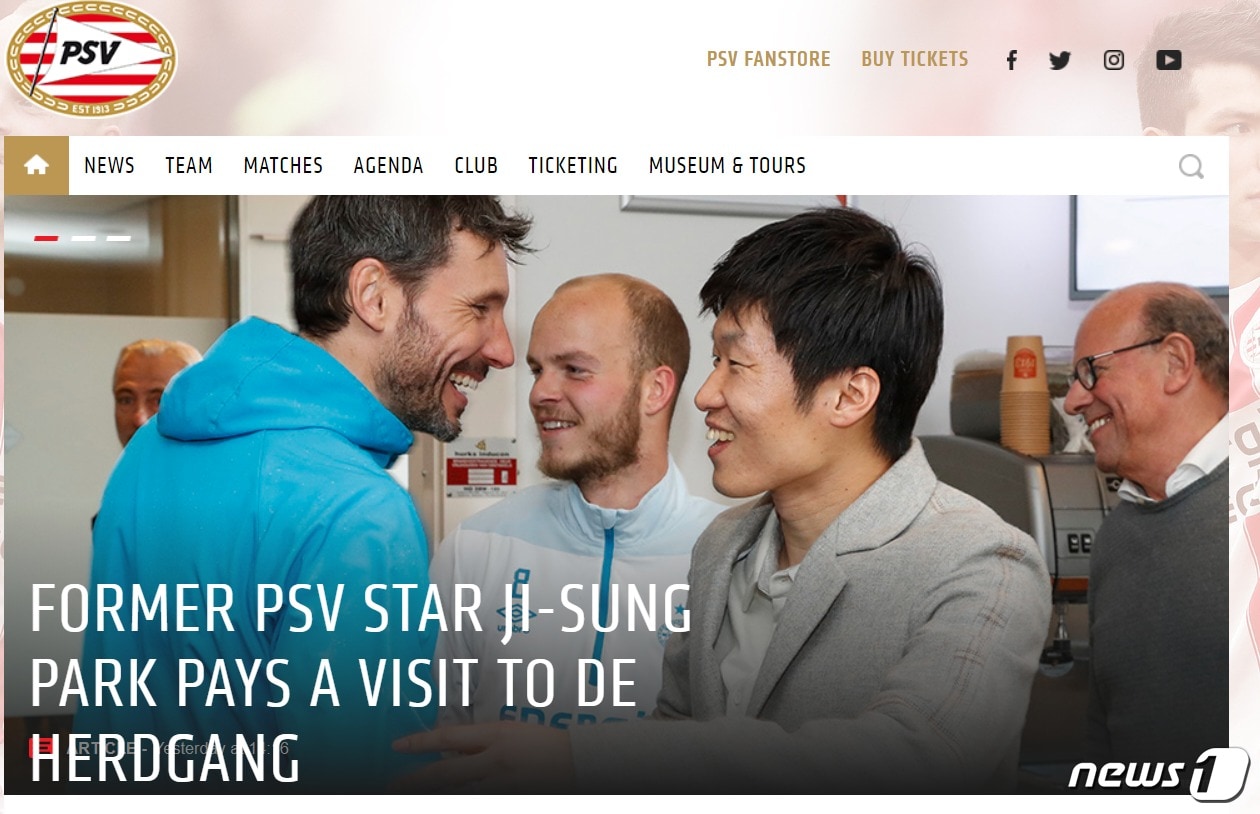The height and width of the screenshot is (814, 1260).
Task: Switch to the third carousel slide indicator
Action: pos(119,238)
